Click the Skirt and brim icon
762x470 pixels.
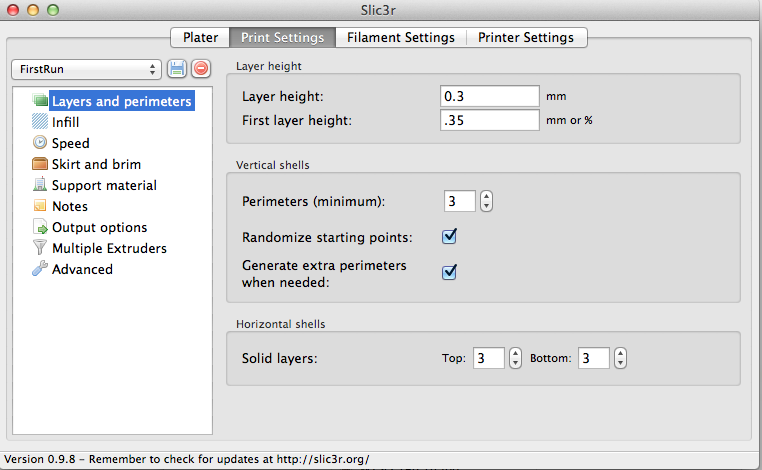[x=40, y=164]
